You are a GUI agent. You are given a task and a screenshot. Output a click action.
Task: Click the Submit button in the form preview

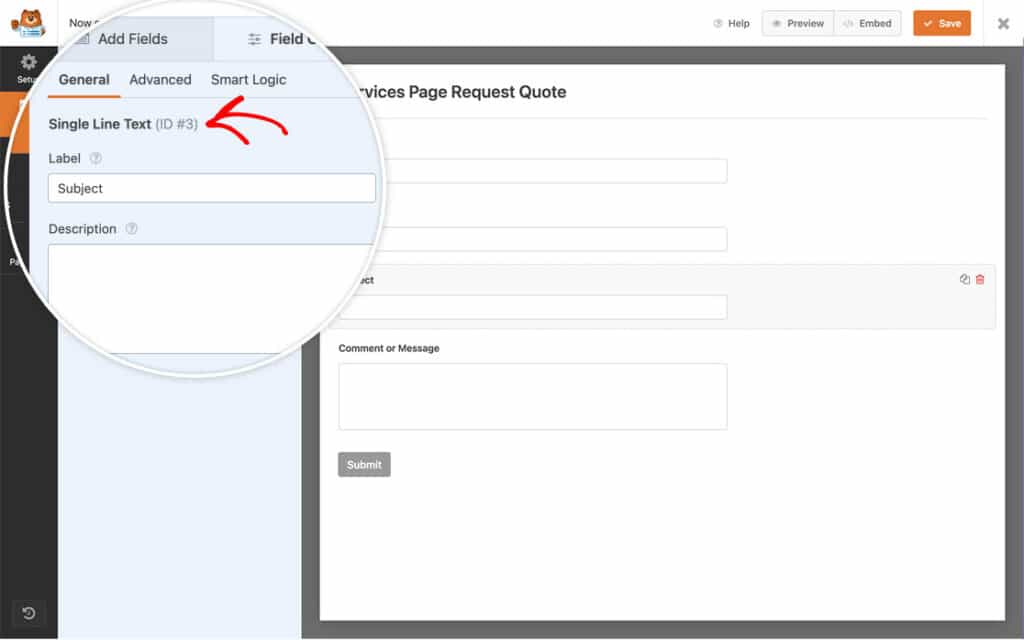click(363, 464)
